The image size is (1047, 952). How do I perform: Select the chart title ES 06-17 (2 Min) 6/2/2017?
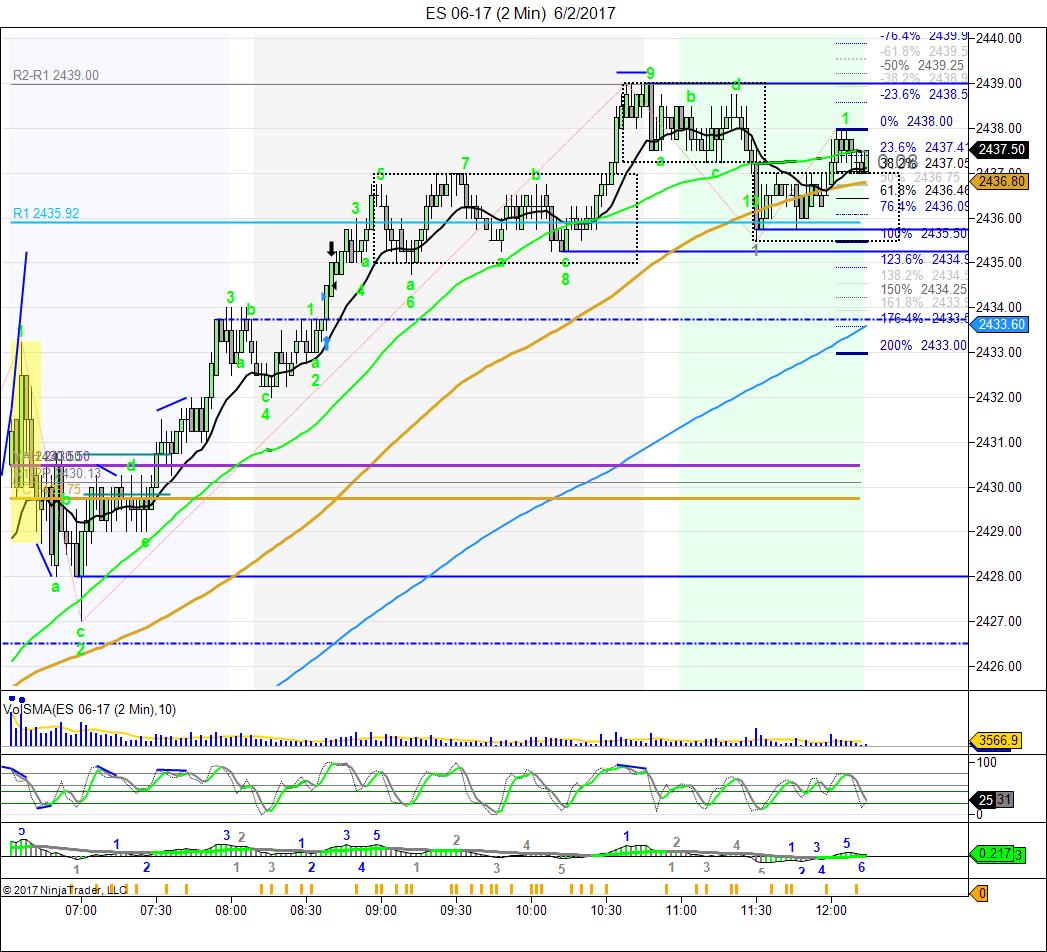click(520, 13)
